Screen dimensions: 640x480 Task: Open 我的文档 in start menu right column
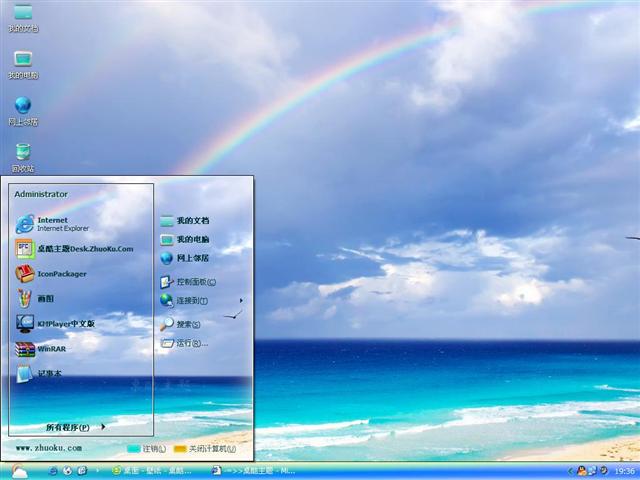[185, 221]
